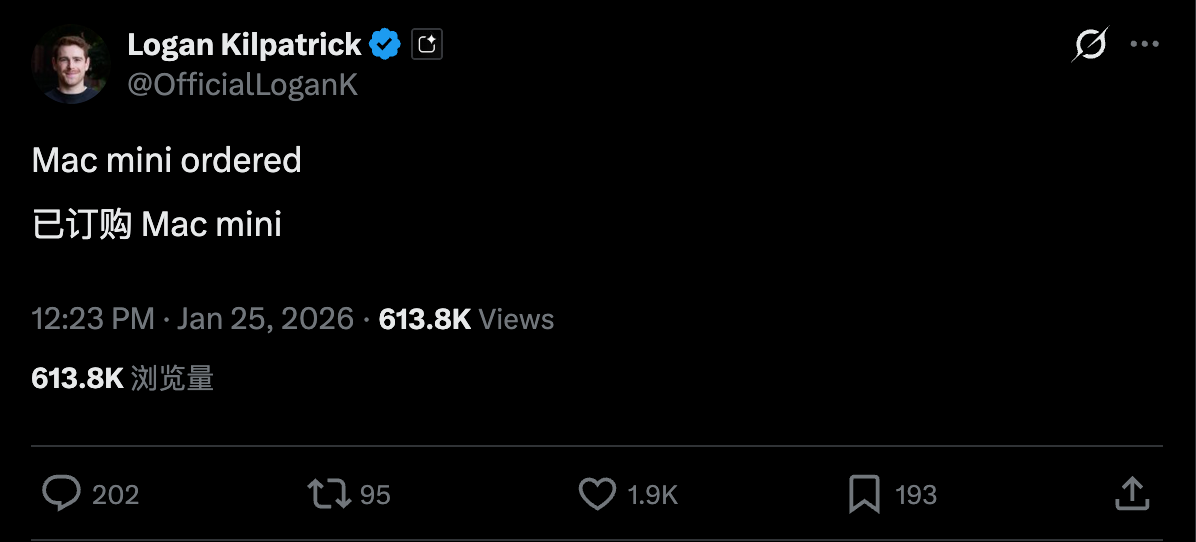Viewport: 1196px width, 542px height.
Task: Click the reply speech bubble icon
Action: pyautogui.click(x=62, y=493)
